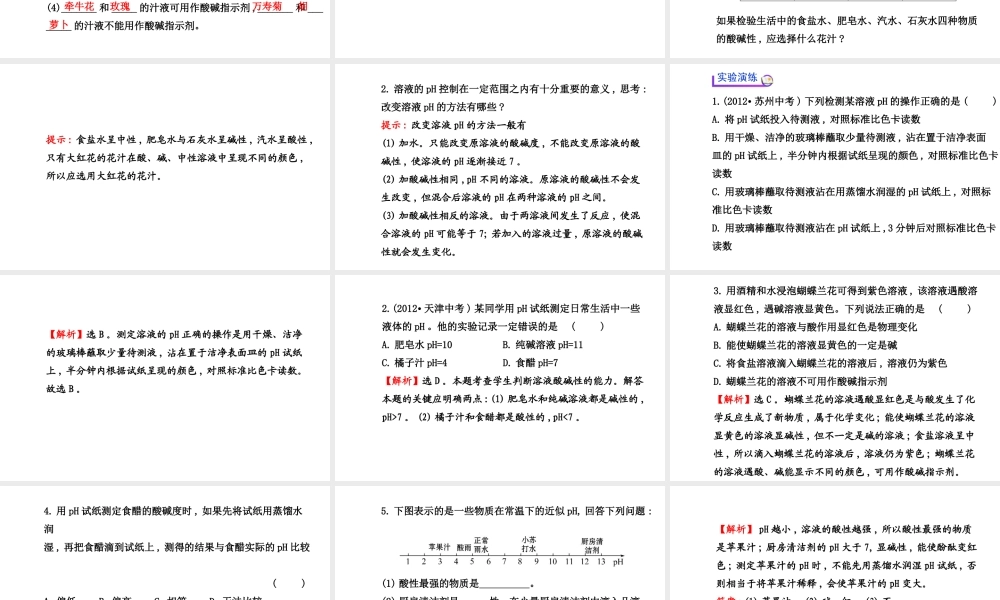Select the 【解析】选B slide thumbnail
Screen dimensions: 1000x600
point(165,377)
